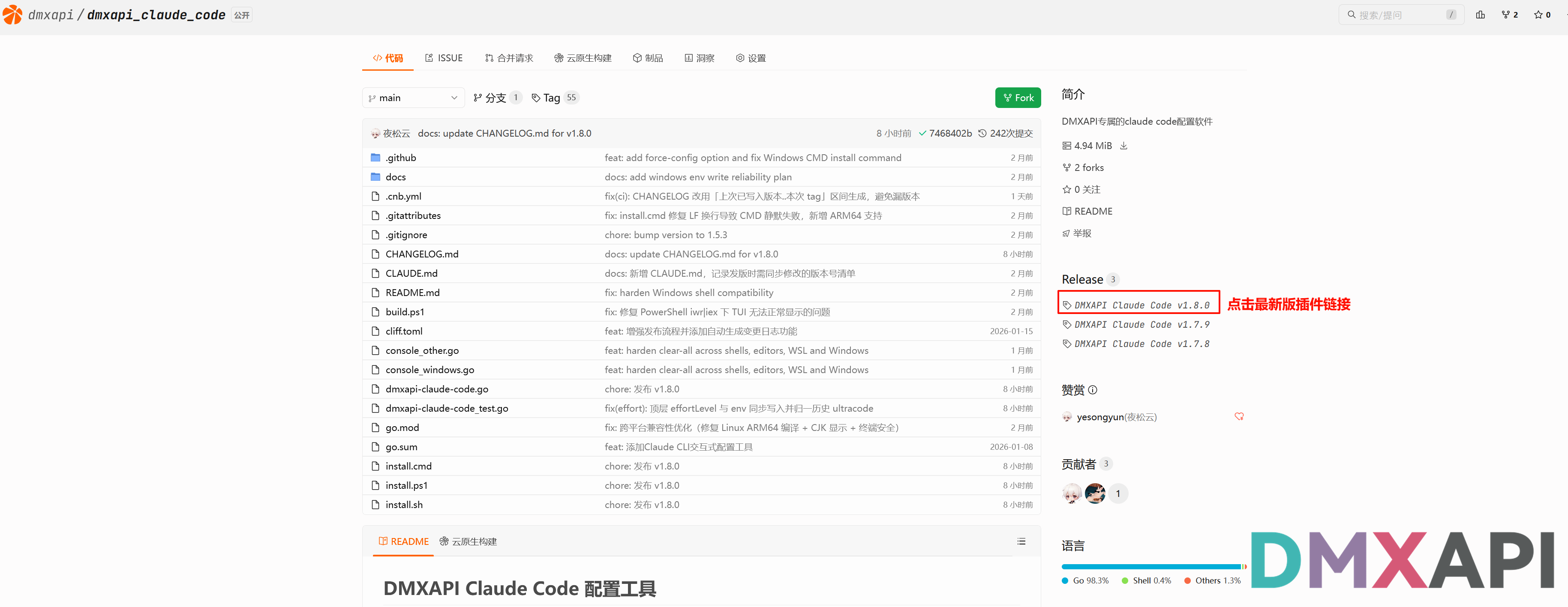Open commit hash 7468402b
Screen dimensions: 1568x607
tap(950, 133)
